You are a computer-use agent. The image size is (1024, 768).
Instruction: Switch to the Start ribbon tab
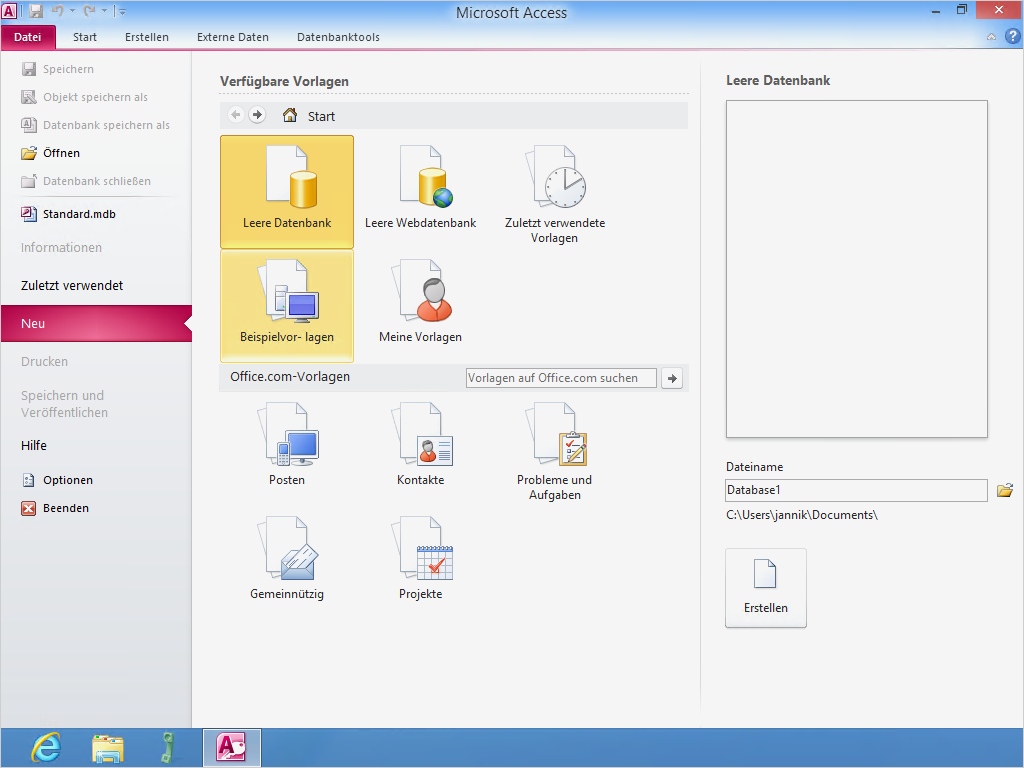tap(85, 37)
